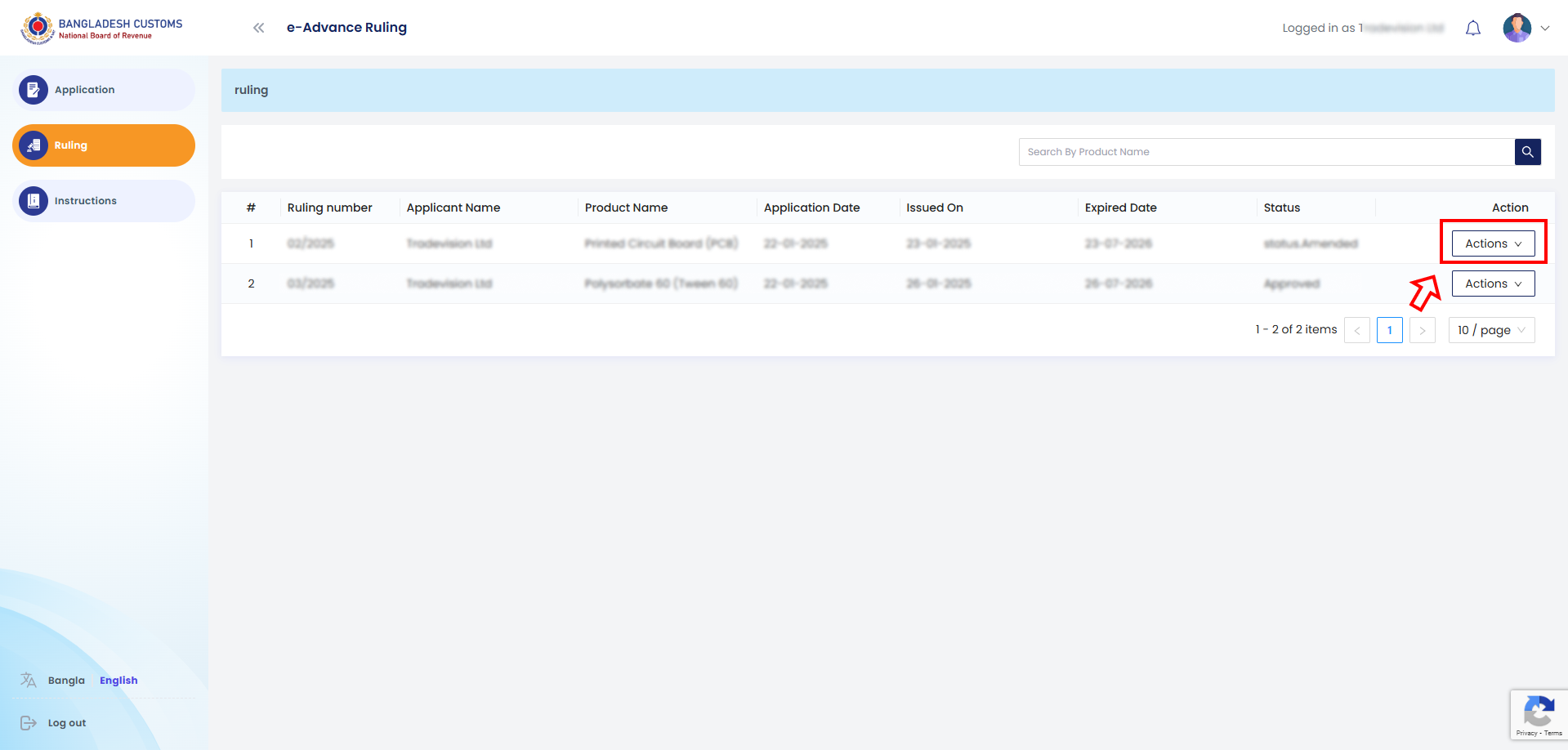Click the reCAPTCHA badge
1568x750 pixels.
[x=1539, y=715]
